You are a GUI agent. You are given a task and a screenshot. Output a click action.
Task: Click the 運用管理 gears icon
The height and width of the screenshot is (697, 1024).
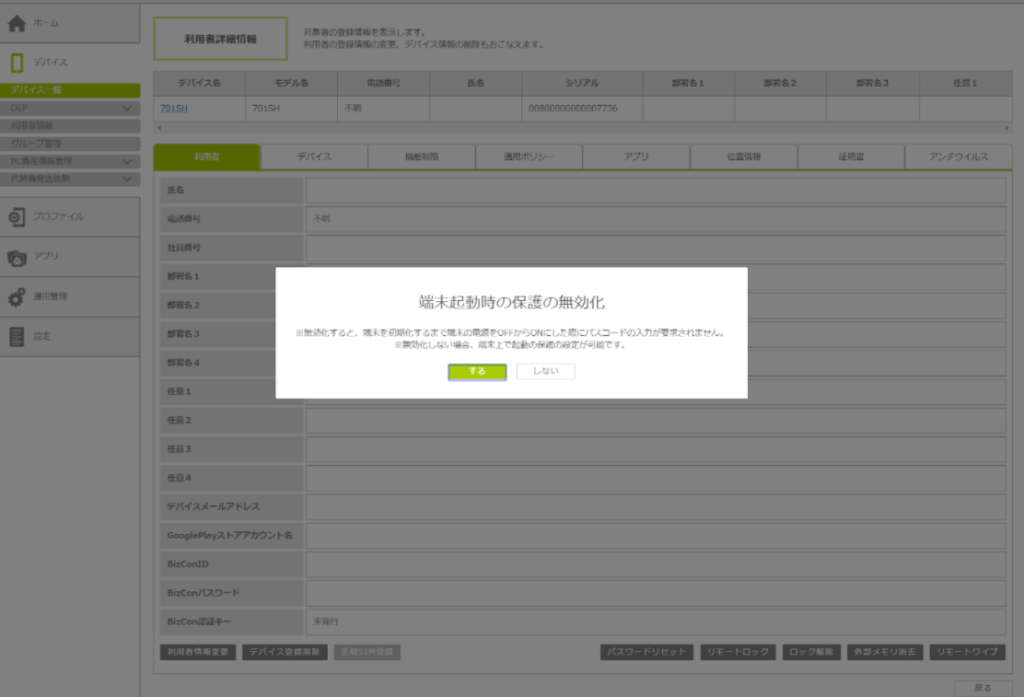click(x=17, y=297)
